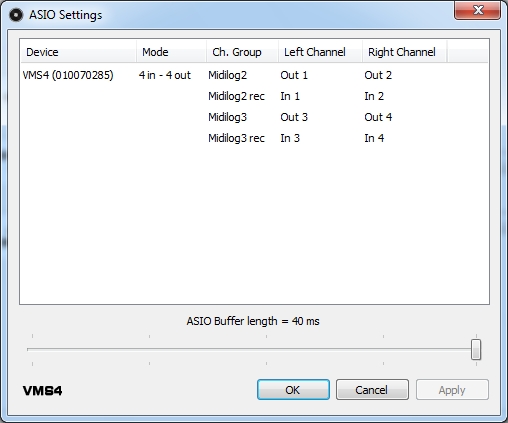Click the Out 4 right channel cell
The height and width of the screenshot is (423, 508).
pyautogui.click(x=378, y=117)
